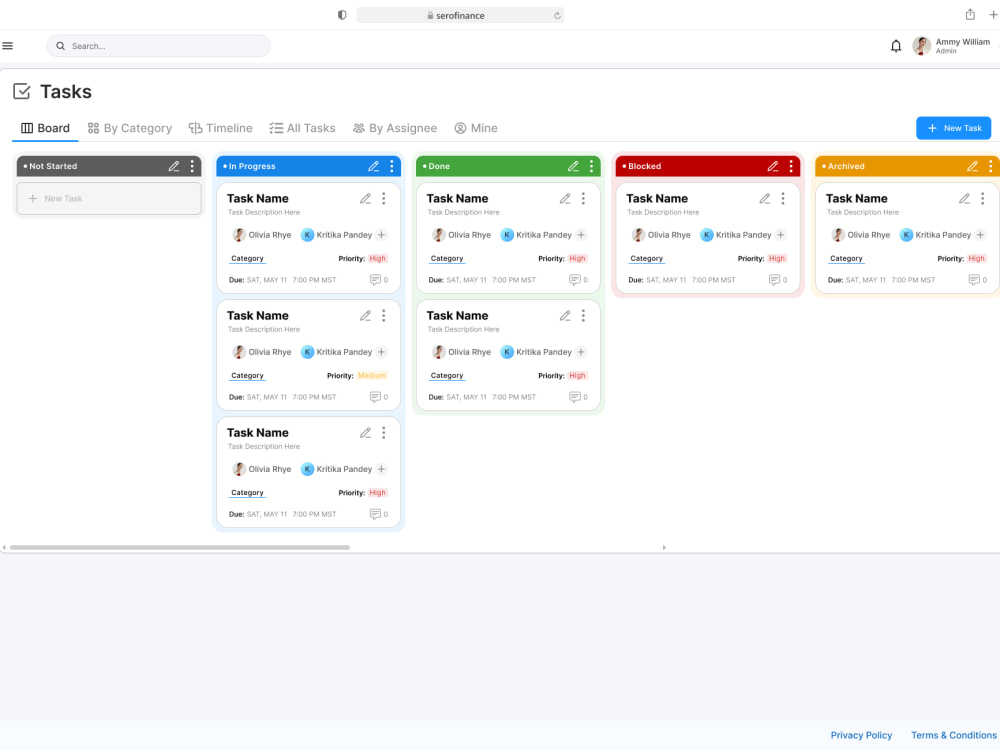The height and width of the screenshot is (750, 1000).
Task: Reload page via address bar refresh icon
Action: 557,15
